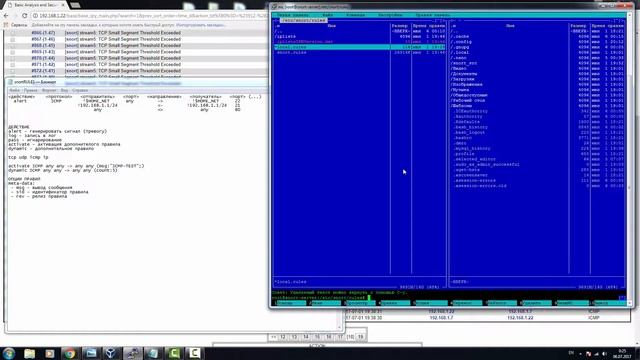
Task: Open the volume control in system tray
Action: tap(604, 353)
